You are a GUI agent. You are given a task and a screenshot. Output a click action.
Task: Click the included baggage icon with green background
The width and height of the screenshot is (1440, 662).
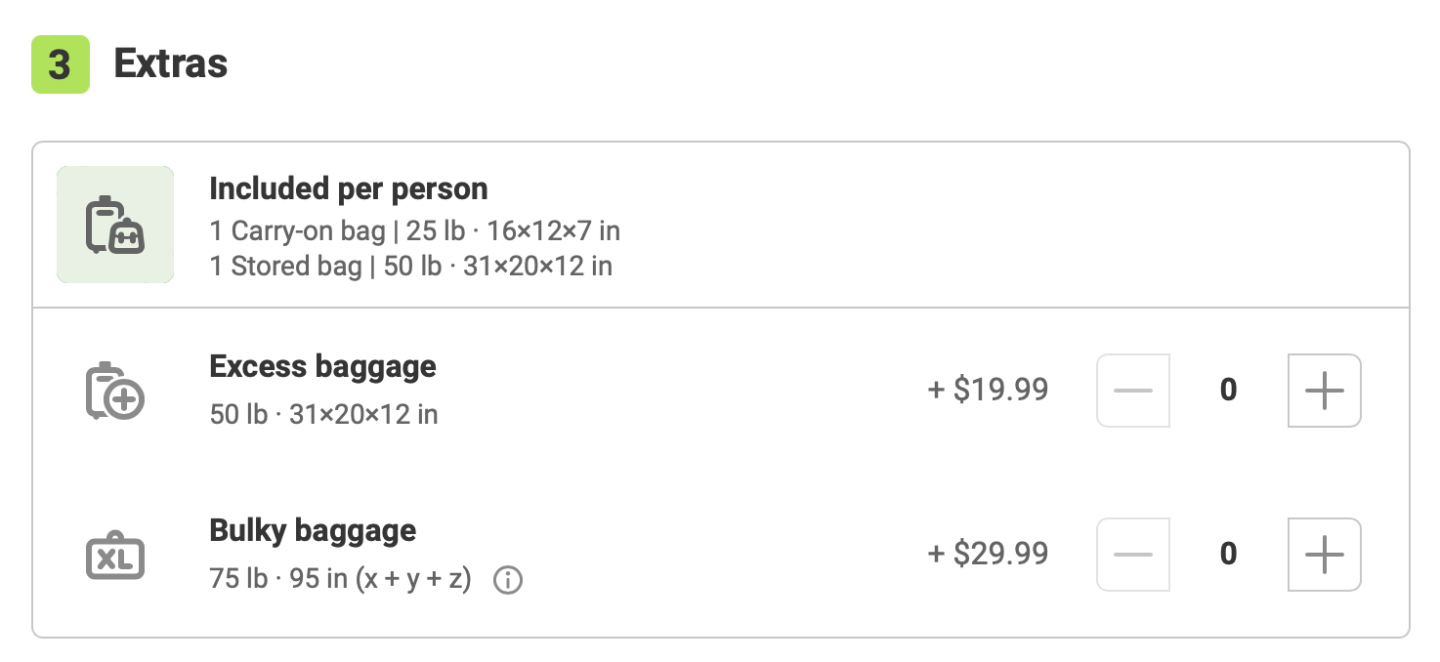pyautogui.click(x=115, y=225)
